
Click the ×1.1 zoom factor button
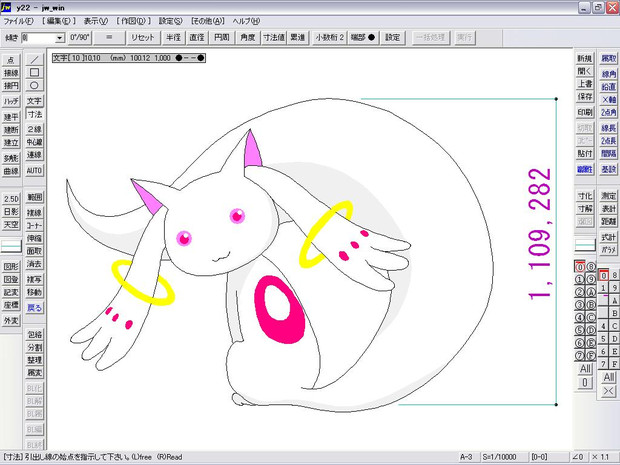click(601, 457)
